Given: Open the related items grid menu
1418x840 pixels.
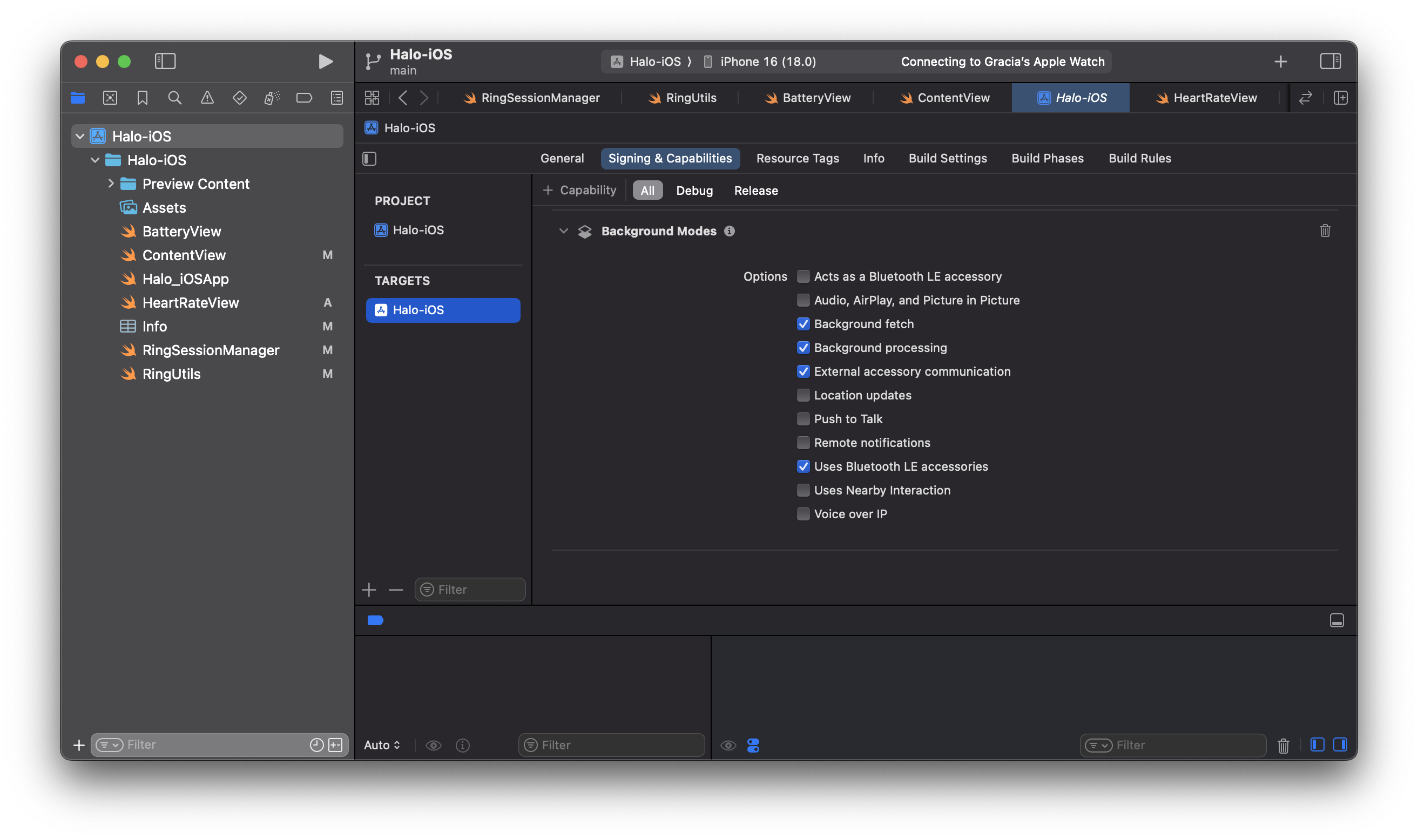Looking at the screenshot, I should coord(372,98).
